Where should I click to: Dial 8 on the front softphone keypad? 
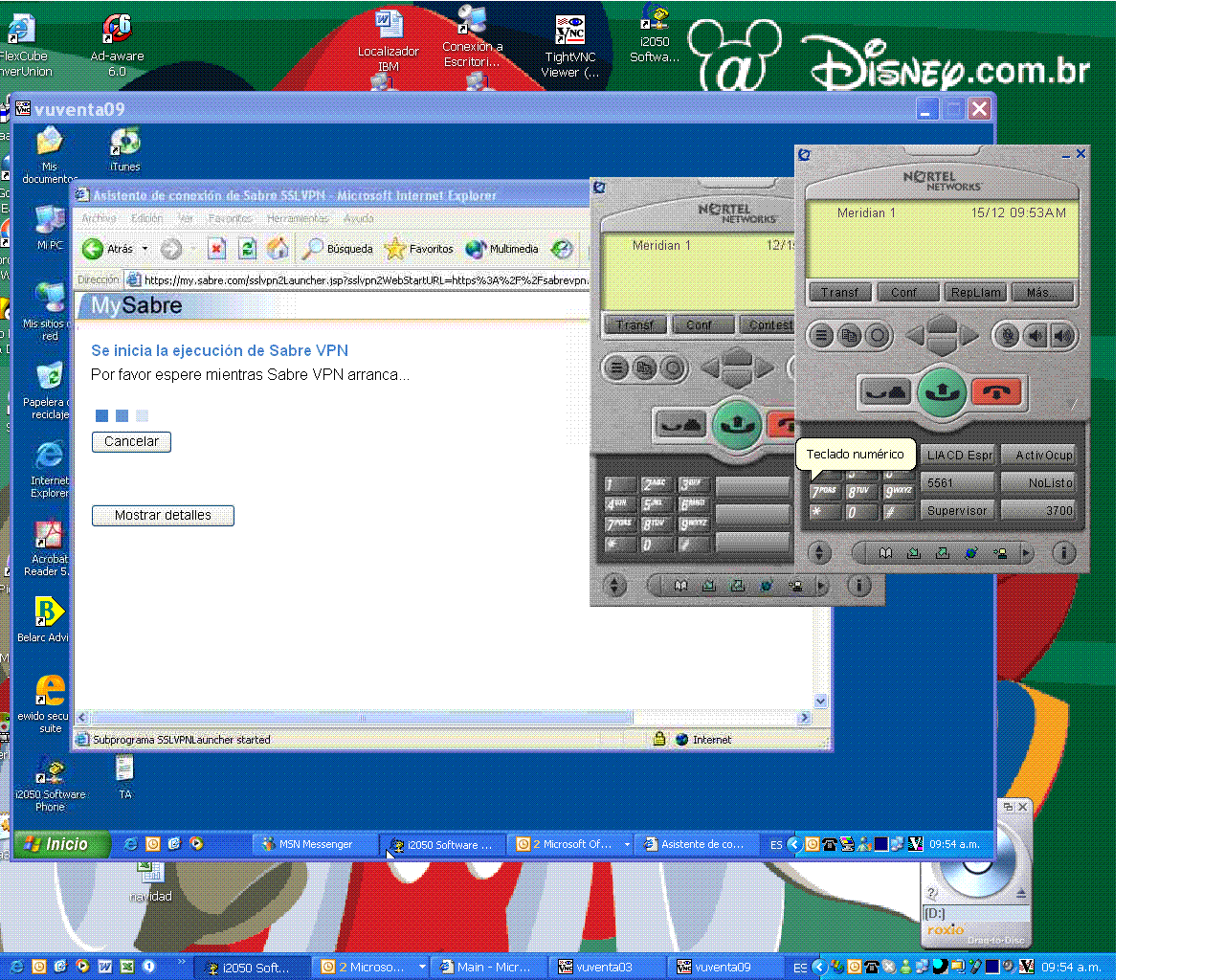(x=860, y=492)
